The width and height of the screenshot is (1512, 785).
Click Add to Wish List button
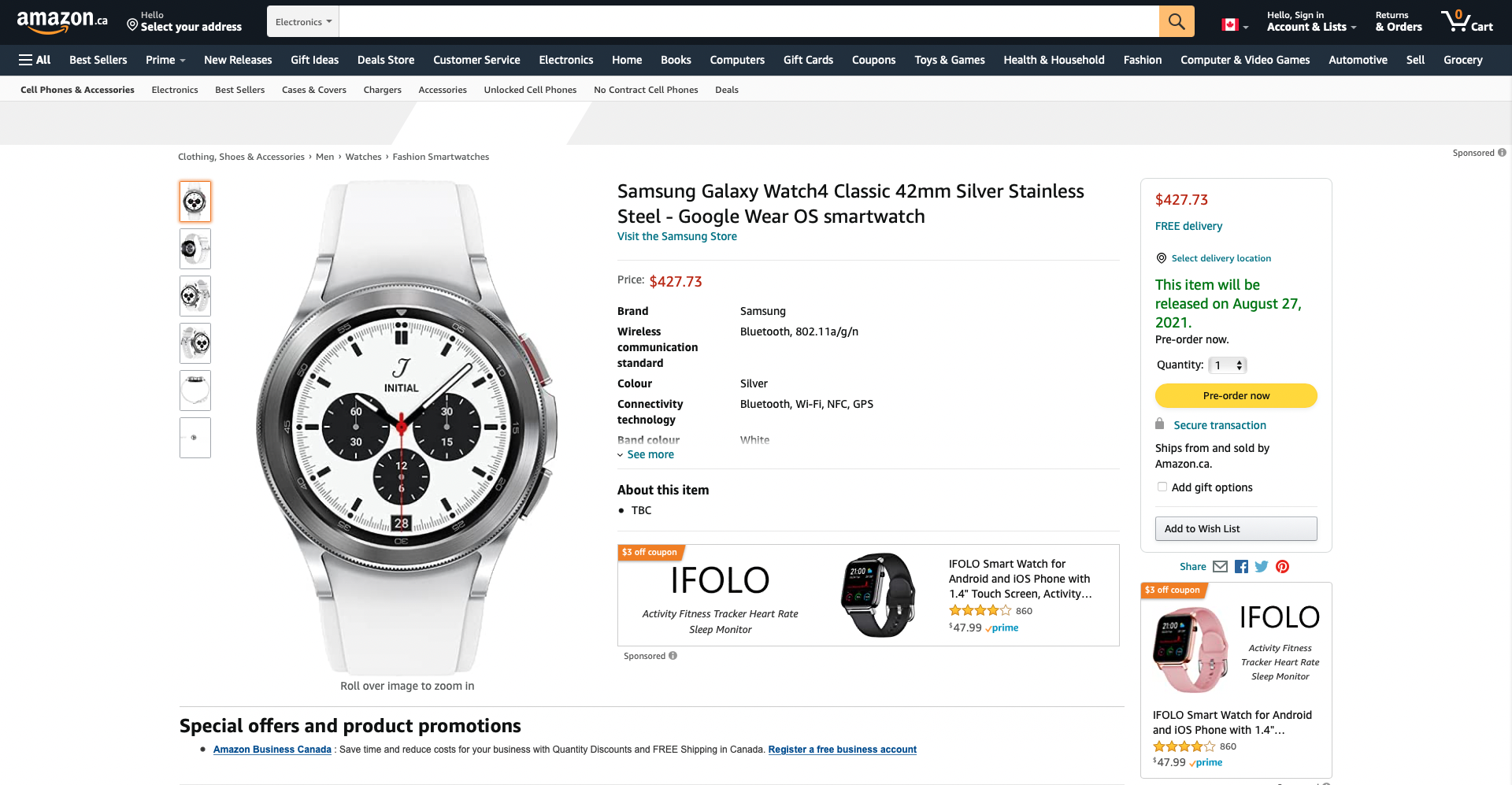tap(1236, 528)
